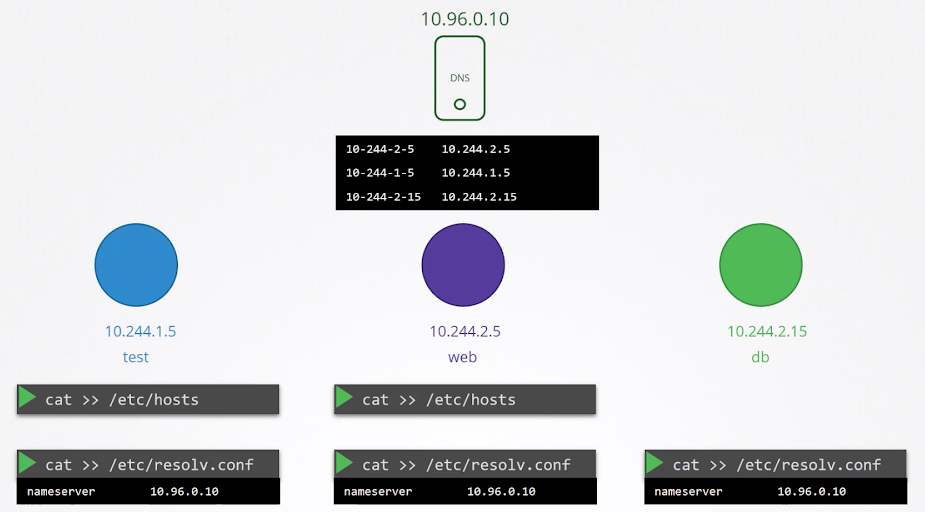Select the green db pod circle
925x512 pixels.
tap(760, 265)
